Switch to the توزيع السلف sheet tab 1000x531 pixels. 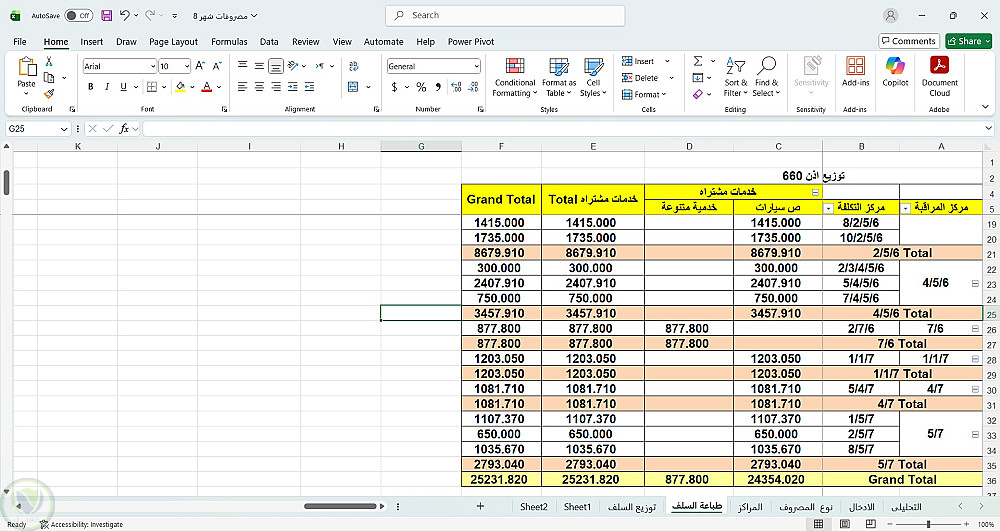(x=632, y=507)
